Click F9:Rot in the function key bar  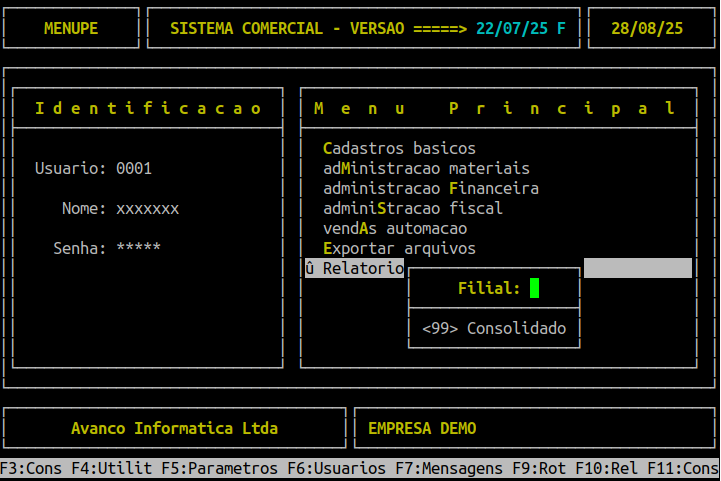539,469
